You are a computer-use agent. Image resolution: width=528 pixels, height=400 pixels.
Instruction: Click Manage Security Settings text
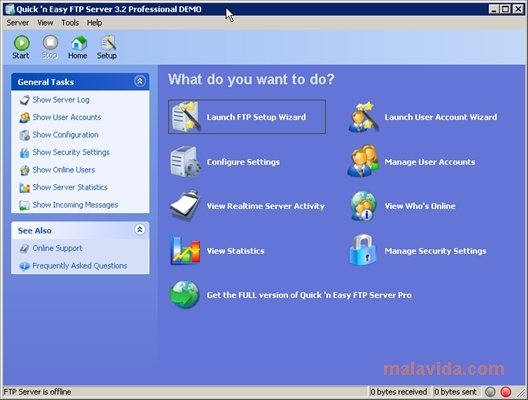coord(435,251)
